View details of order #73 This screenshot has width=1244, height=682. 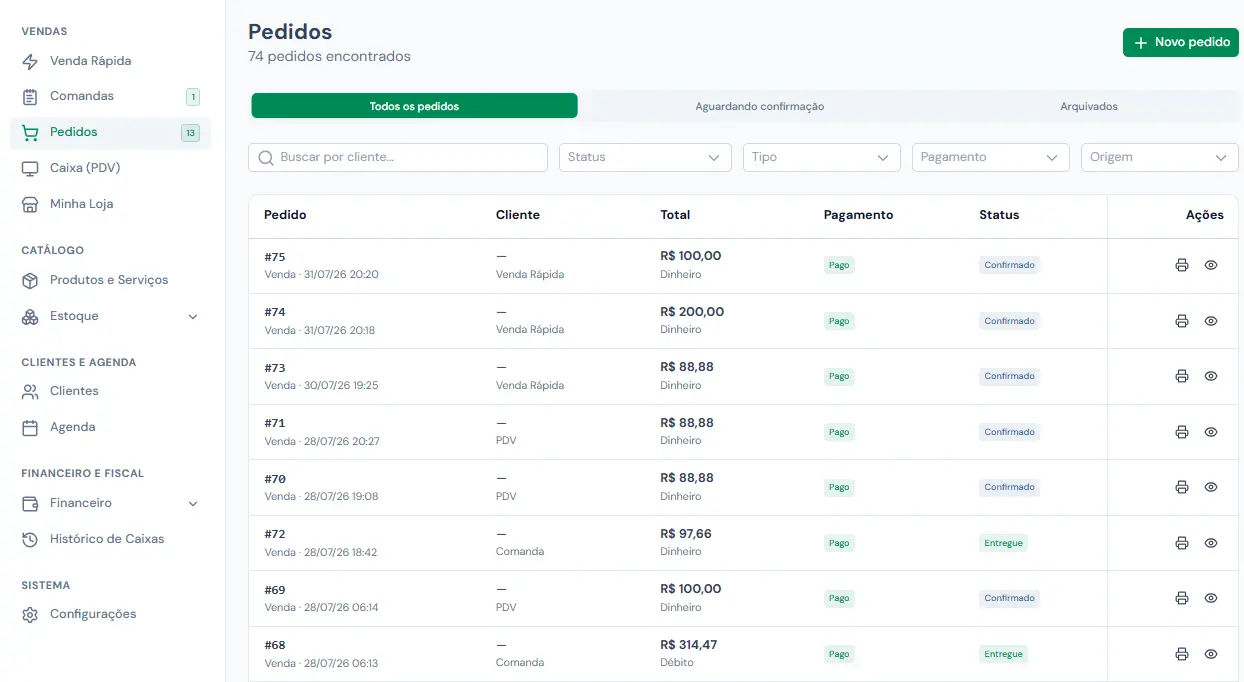coord(1211,376)
